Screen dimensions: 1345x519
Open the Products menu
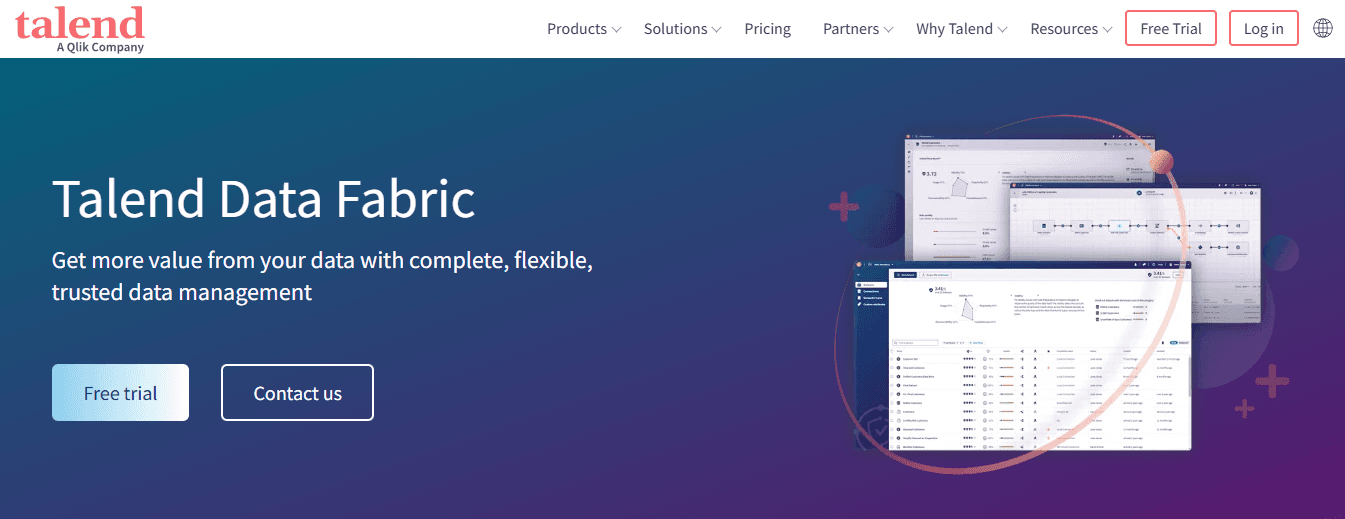[x=577, y=29]
